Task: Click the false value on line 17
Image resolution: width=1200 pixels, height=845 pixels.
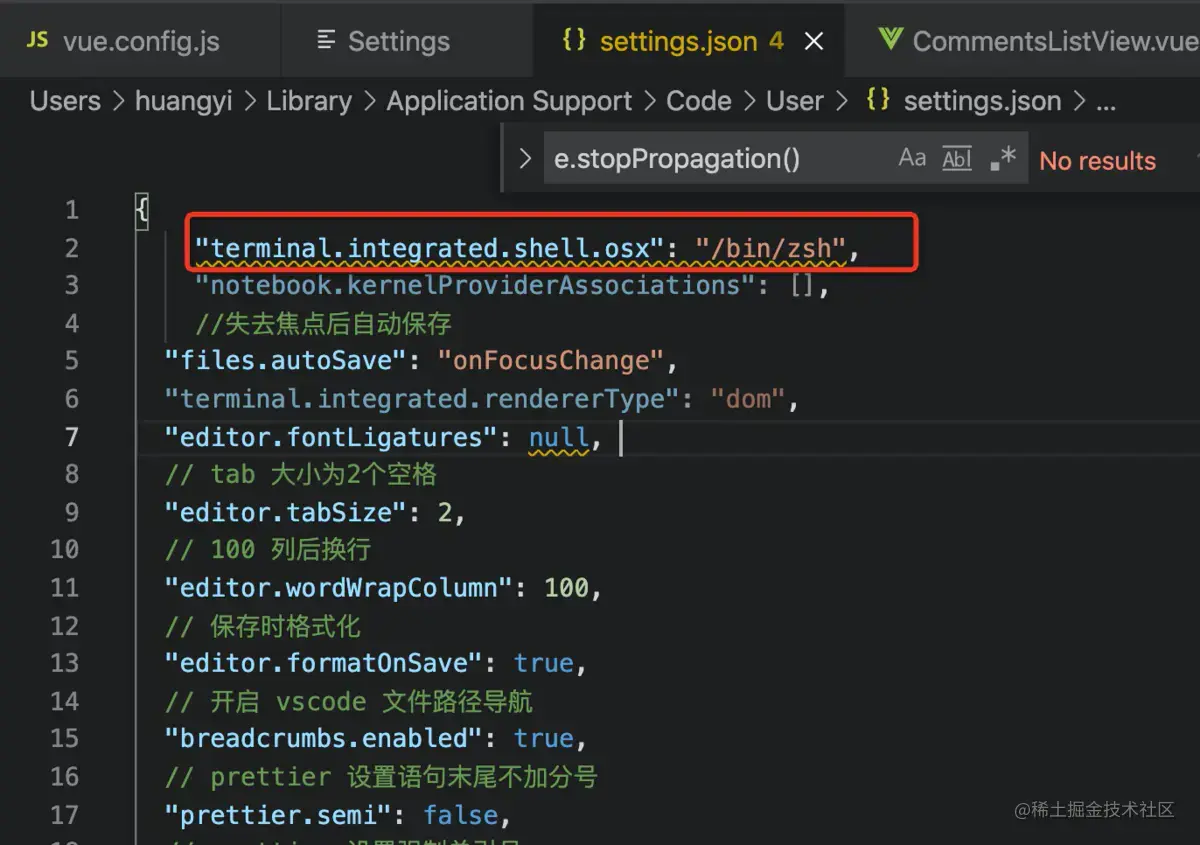Action: pyautogui.click(x=460, y=815)
